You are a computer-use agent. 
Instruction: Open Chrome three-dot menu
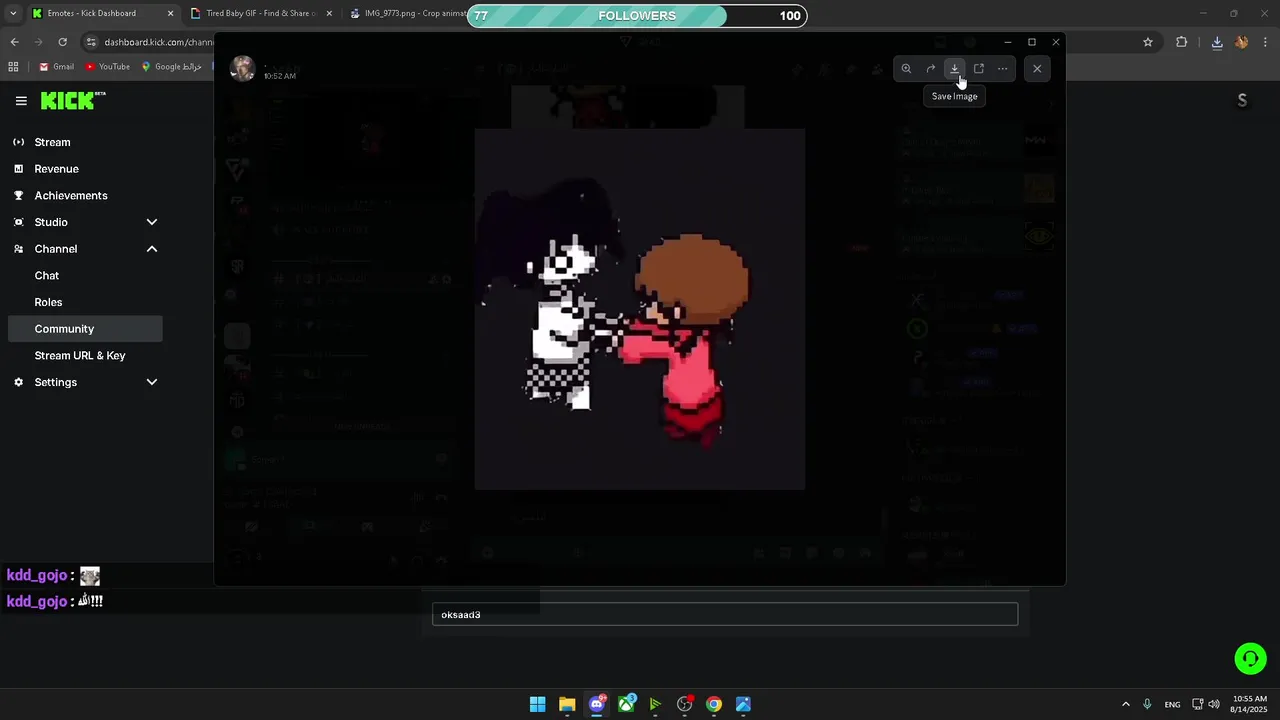click(x=1266, y=42)
